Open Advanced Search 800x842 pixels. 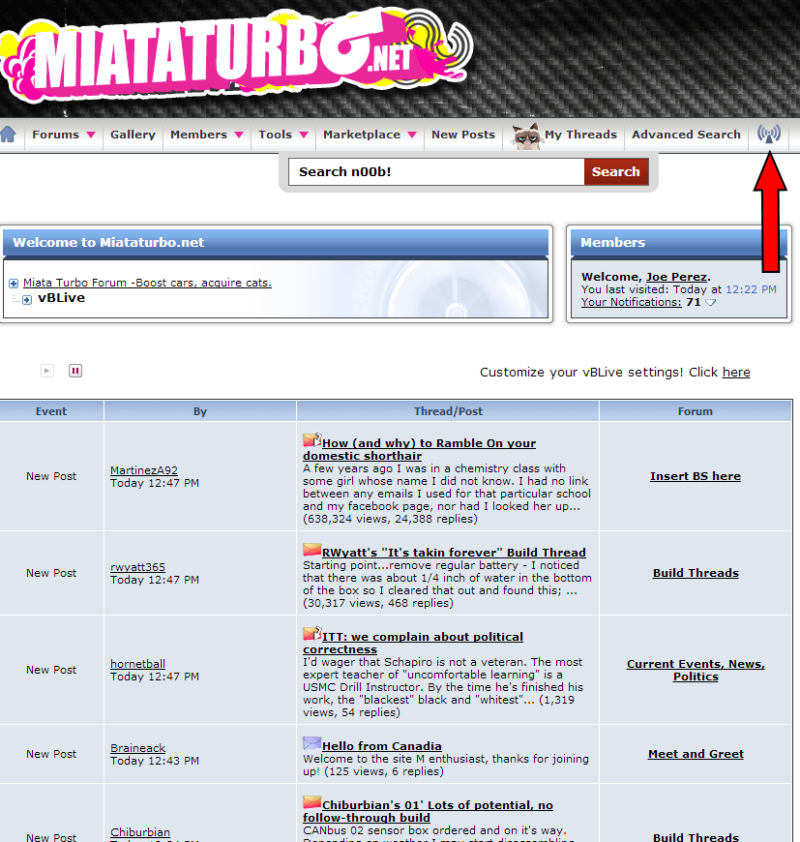click(686, 134)
